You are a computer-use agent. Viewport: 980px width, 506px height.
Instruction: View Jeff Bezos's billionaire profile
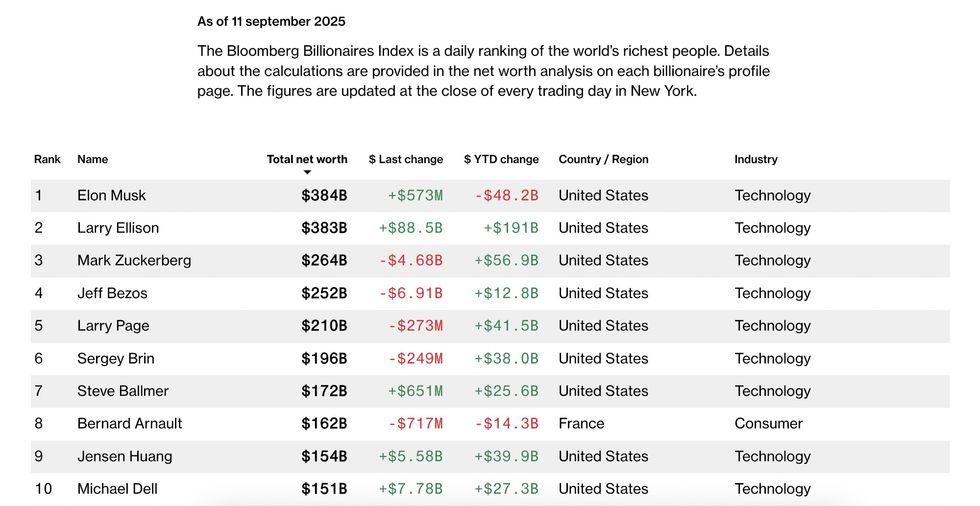tap(112, 293)
